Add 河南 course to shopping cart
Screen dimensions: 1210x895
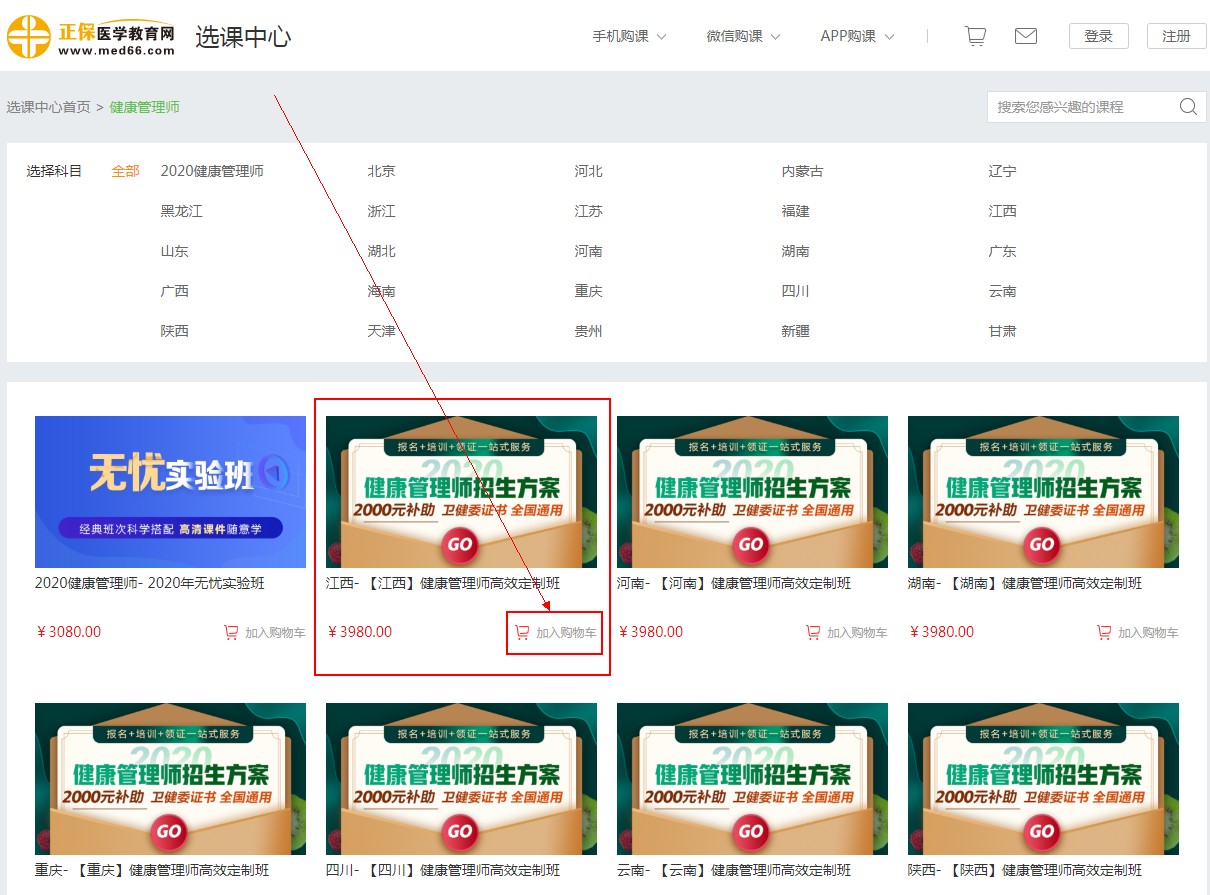pyautogui.click(x=847, y=632)
